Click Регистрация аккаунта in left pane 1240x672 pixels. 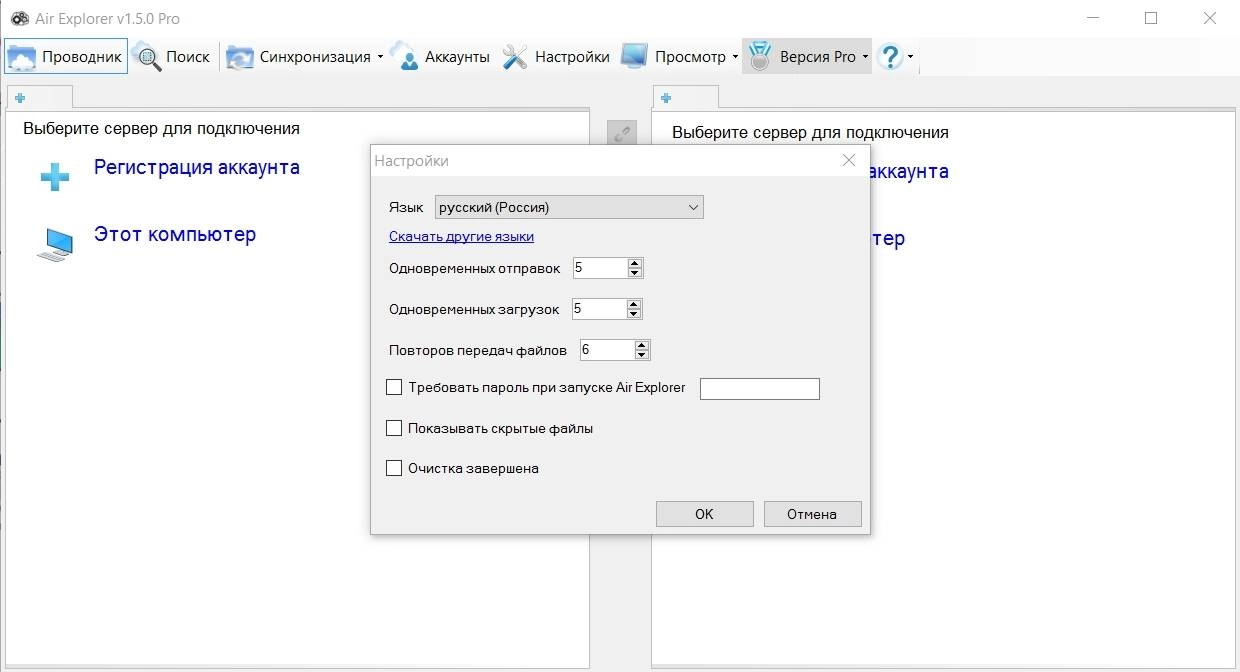(x=197, y=167)
